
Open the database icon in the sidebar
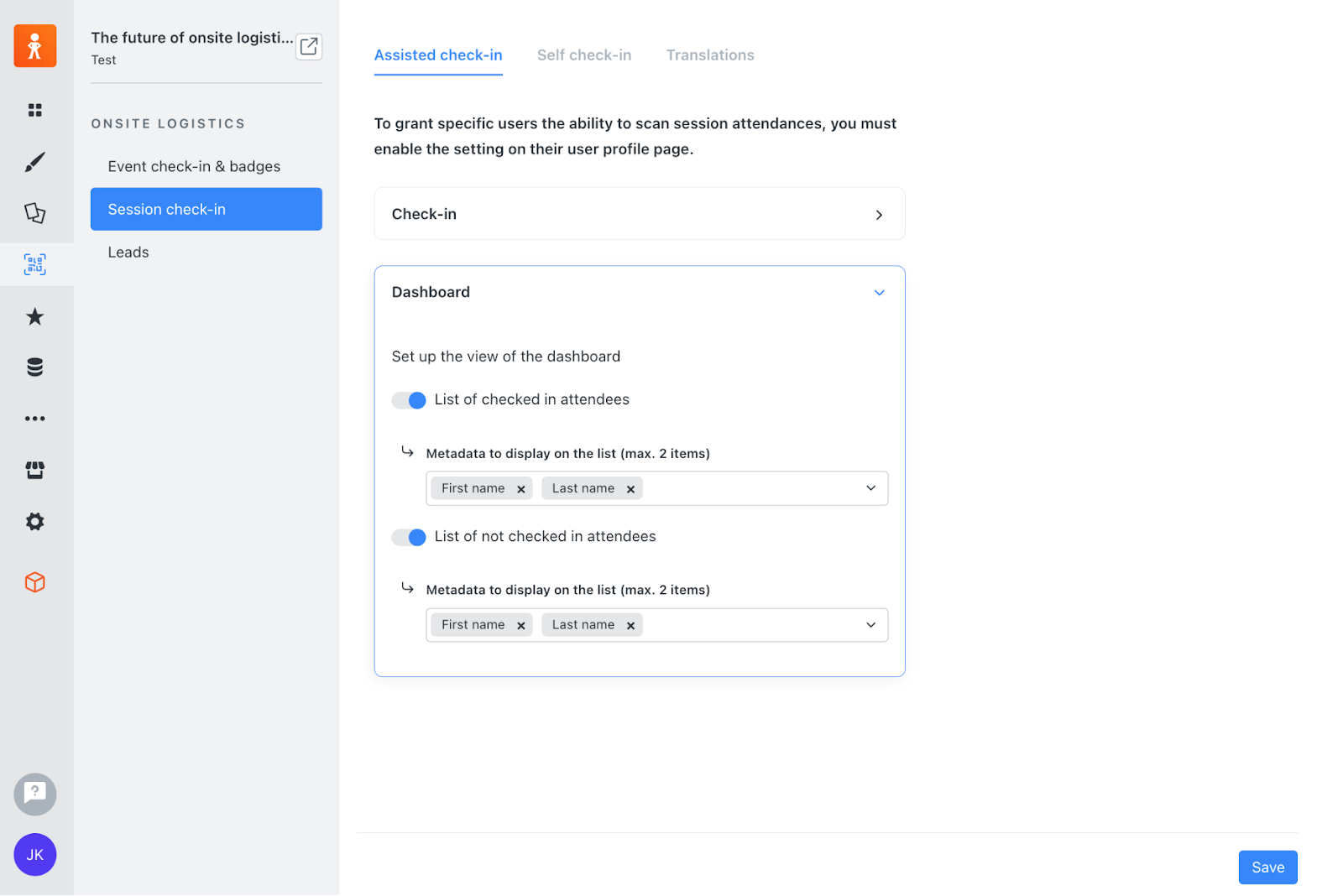click(x=34, y=367)
